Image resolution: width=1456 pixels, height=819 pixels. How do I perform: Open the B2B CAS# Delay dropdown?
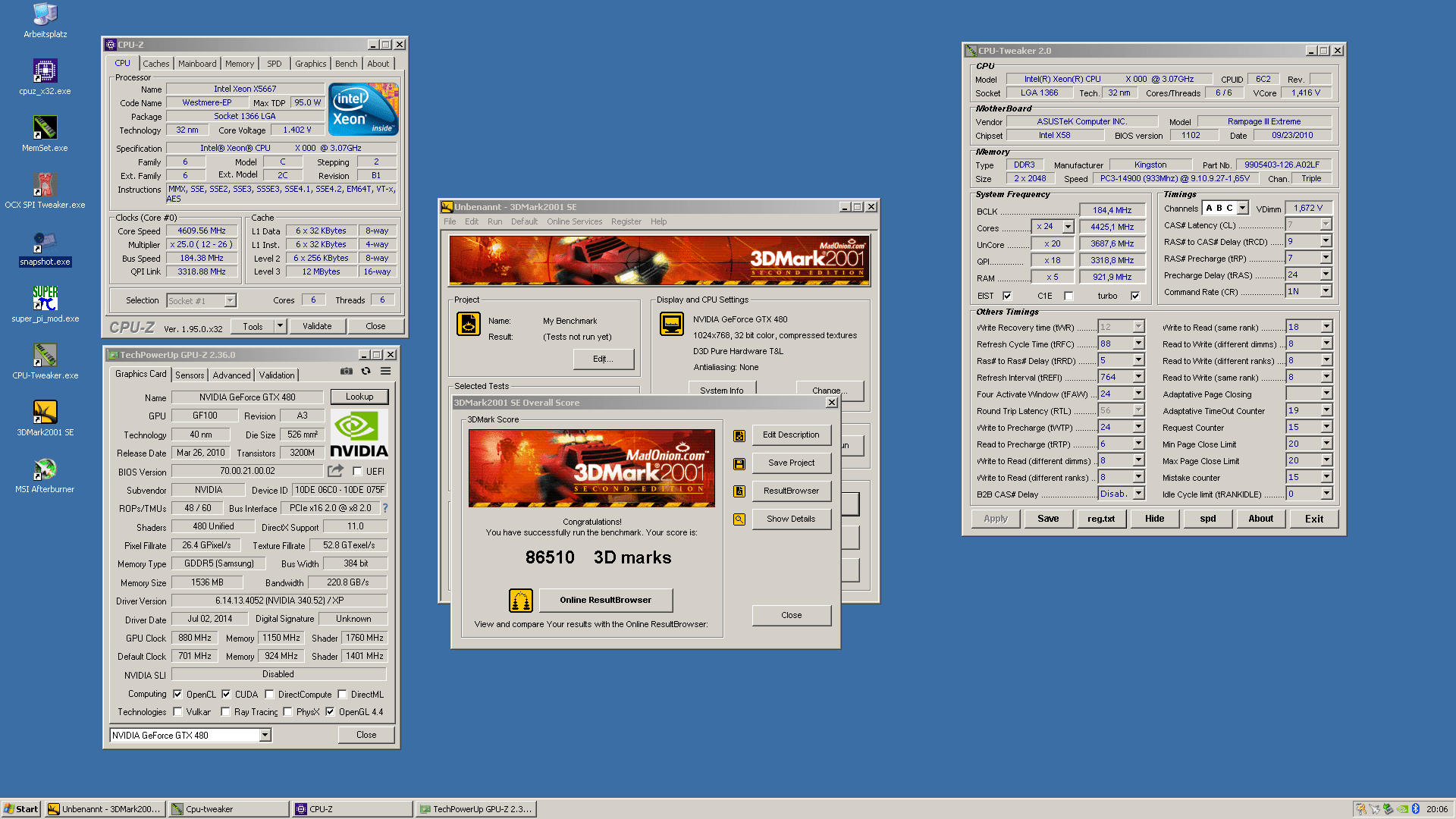pyautogui.click(x=1138, y=494)
